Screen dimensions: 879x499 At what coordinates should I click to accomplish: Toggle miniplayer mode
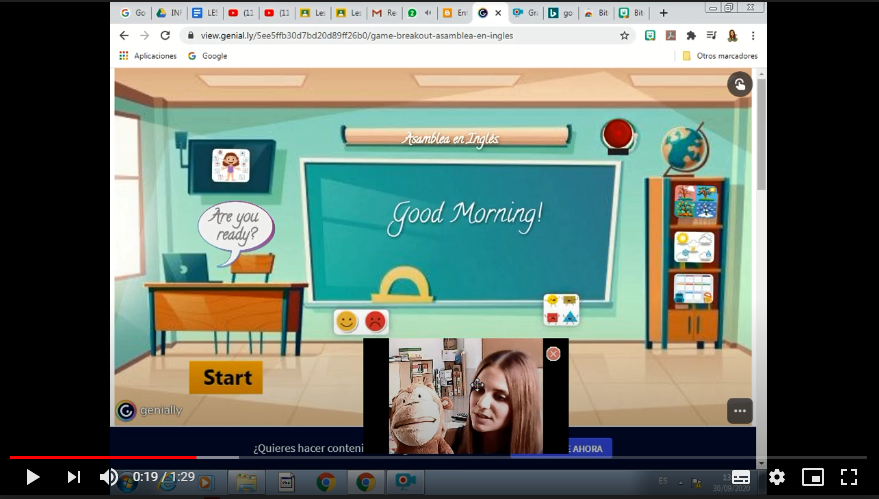pos(812,477)
